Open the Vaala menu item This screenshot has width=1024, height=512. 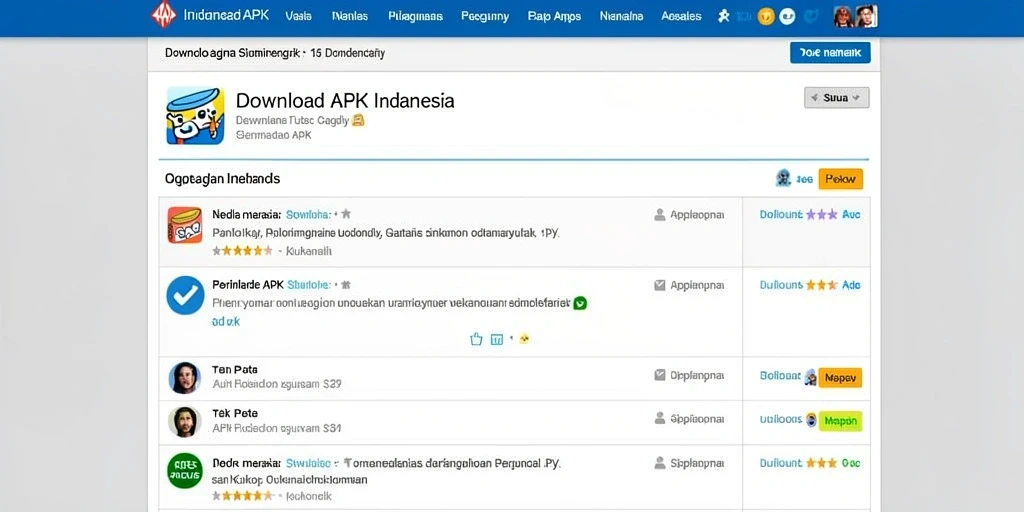tap(298, 16)
